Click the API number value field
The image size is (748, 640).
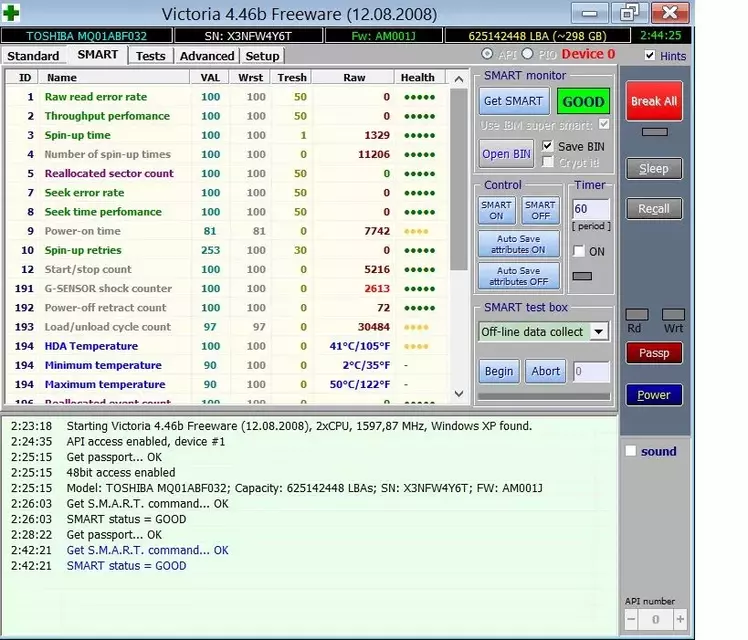pos(655,619)
